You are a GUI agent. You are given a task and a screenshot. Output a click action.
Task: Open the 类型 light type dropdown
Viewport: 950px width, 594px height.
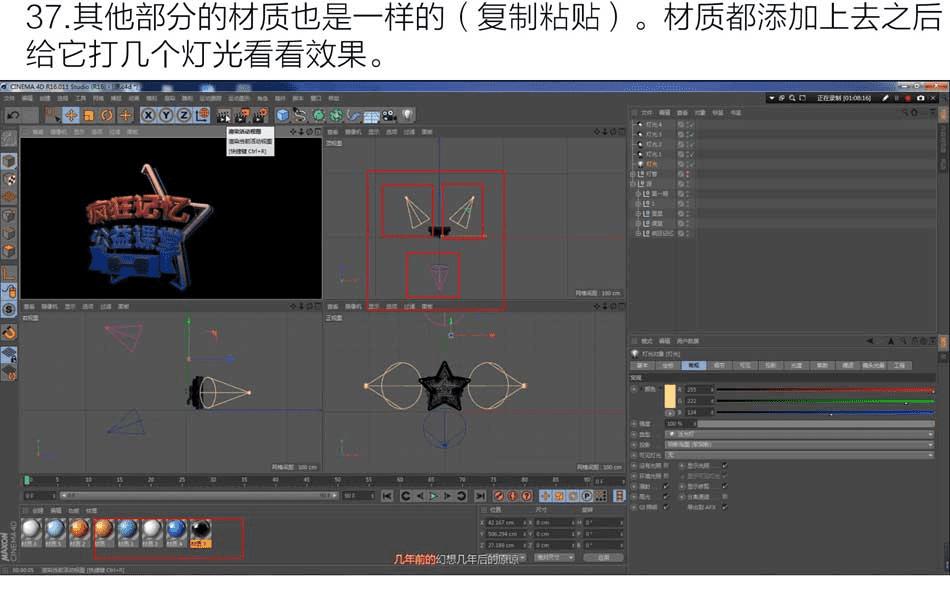[x=799, y=434]
